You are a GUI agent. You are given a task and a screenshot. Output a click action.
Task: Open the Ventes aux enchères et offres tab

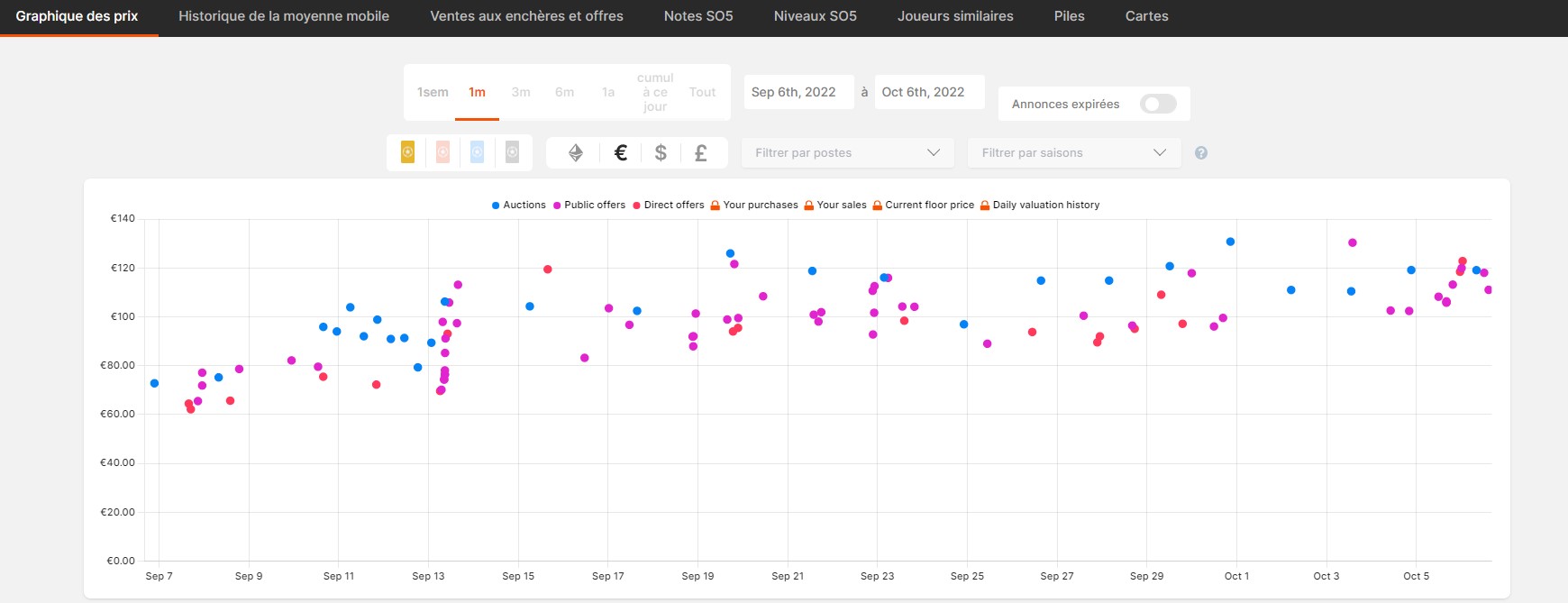(526, 16)
